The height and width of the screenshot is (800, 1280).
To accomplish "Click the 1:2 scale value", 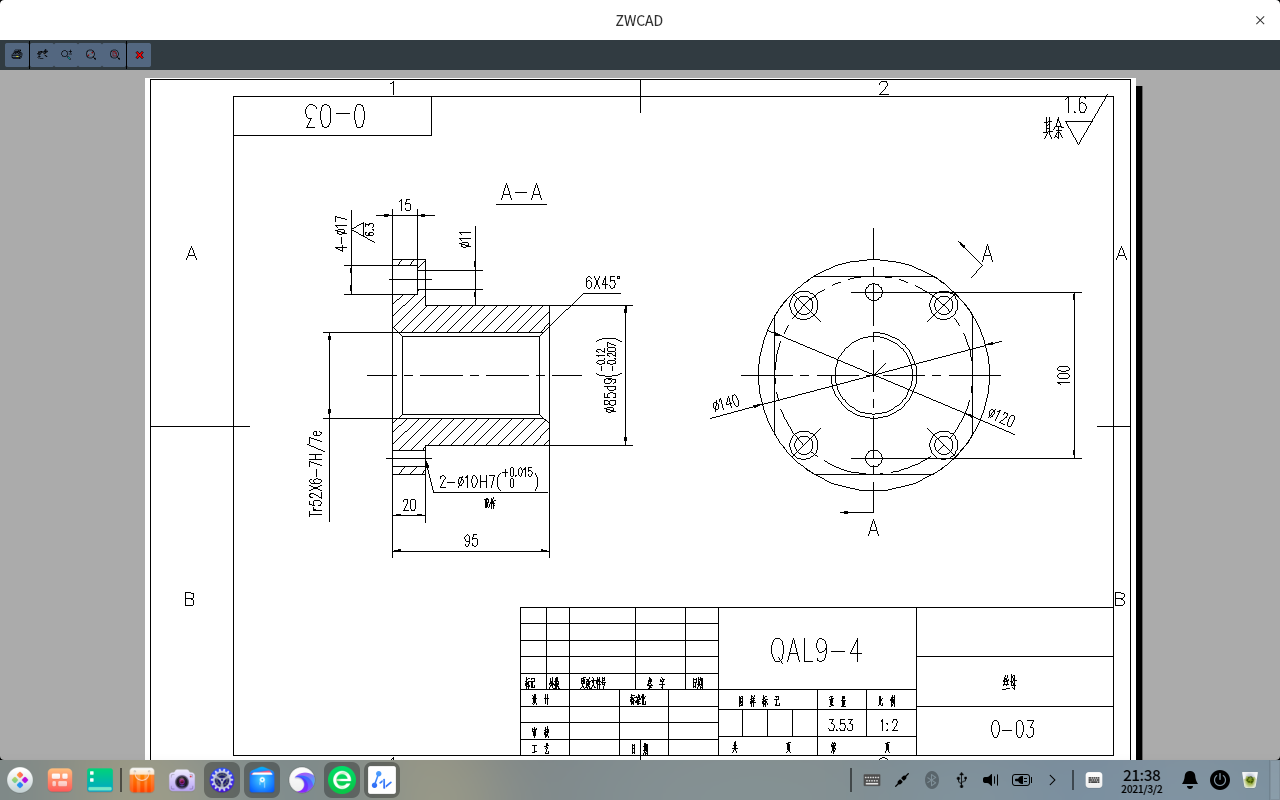I will (889, 724).
